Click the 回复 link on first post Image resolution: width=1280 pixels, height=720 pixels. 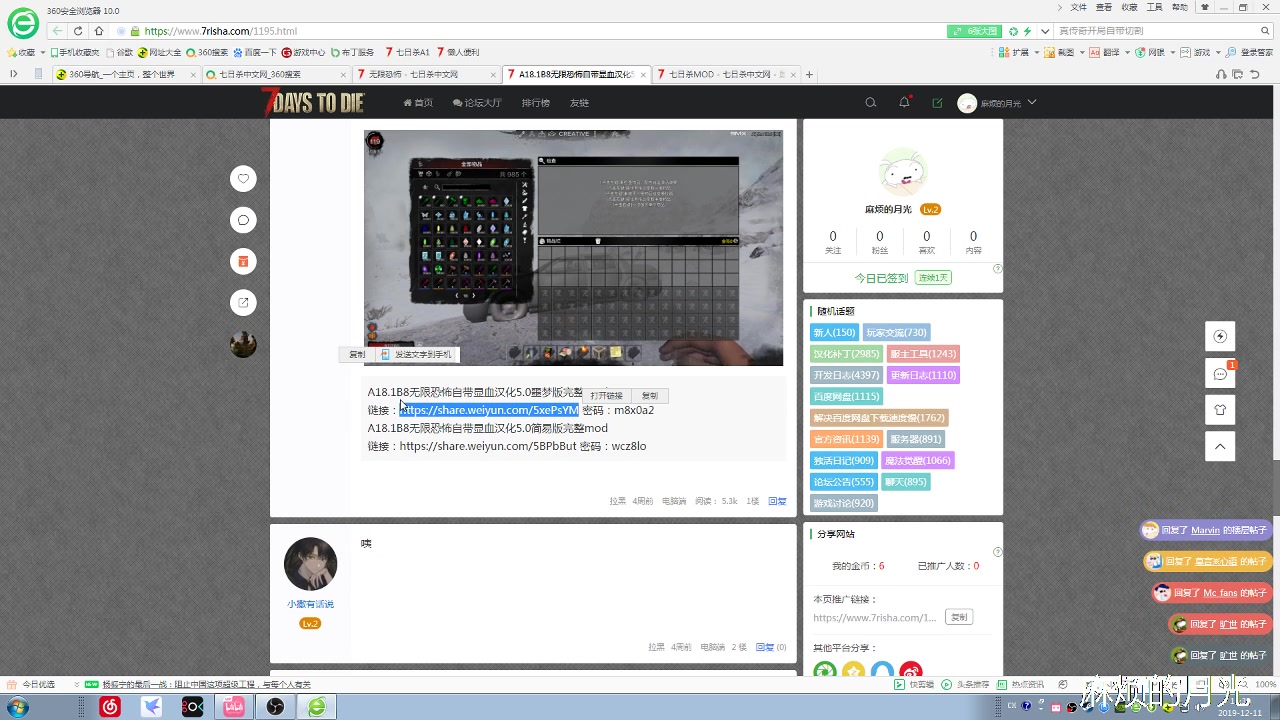[777, 501]
